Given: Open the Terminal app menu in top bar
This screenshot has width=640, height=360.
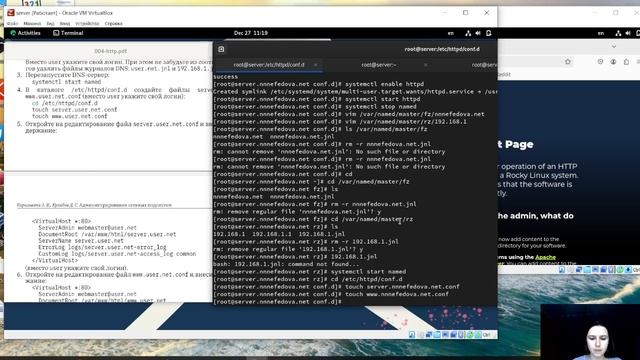Looking at the screenshot, I should point(68,33).
